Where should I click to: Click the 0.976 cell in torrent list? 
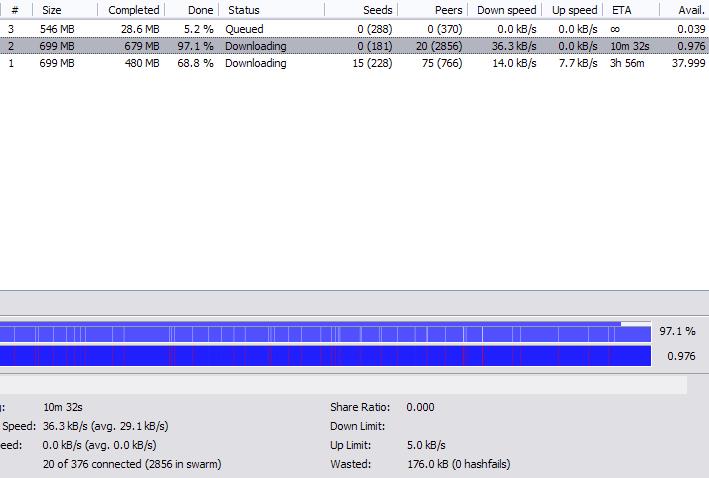click(691, 46)
